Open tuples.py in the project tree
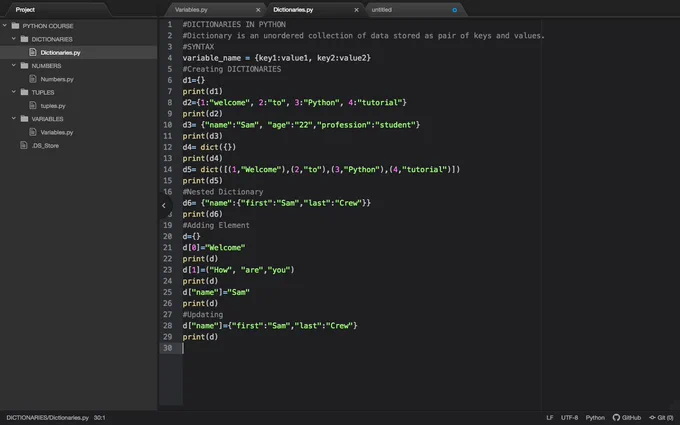This screenshot has height=425, width=680. 53,105
